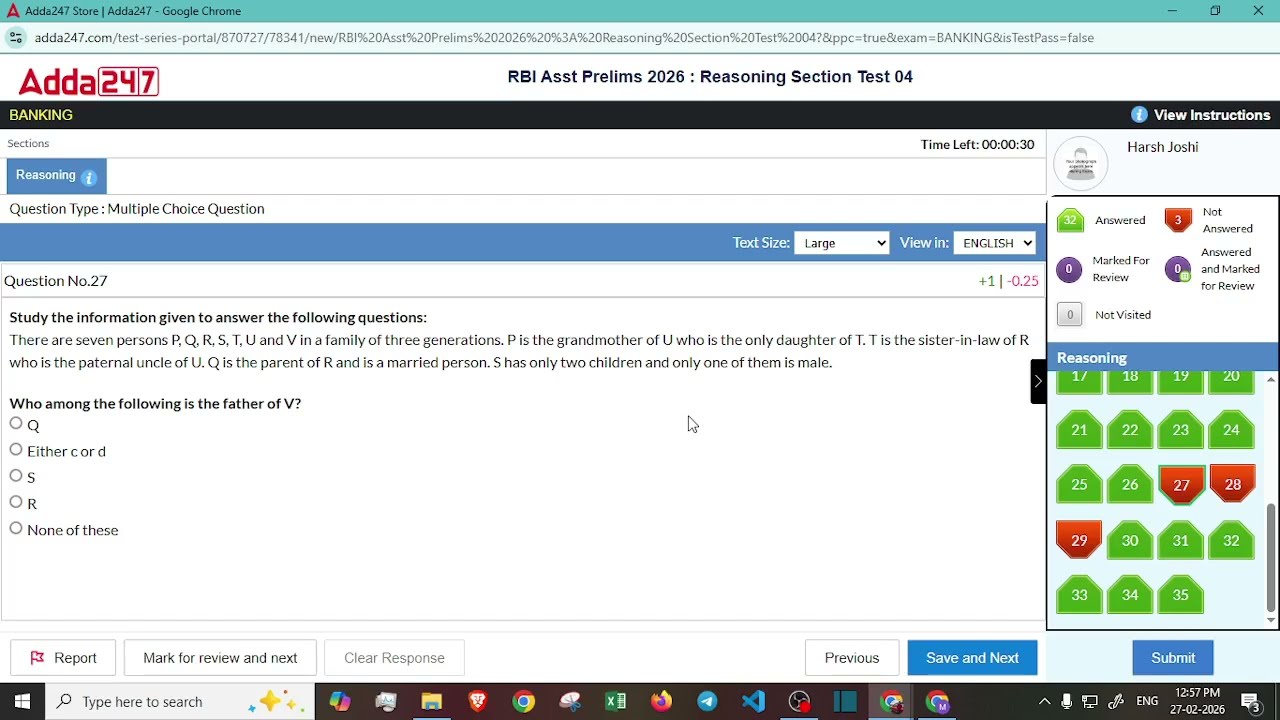Screen dimensions: 1280x720
Task: Click the Report button
Action: click(63, 658)
